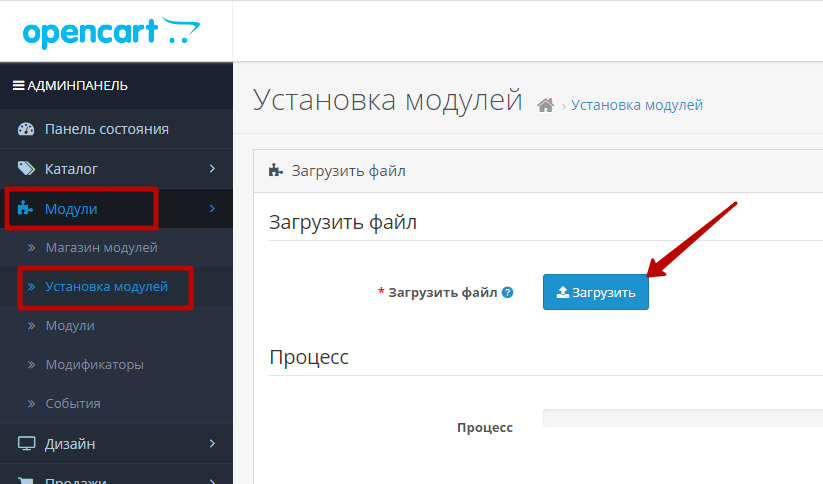Expand the Каталог menu arrow
This screenshot has width=823, height=484.
coord(212,169)
